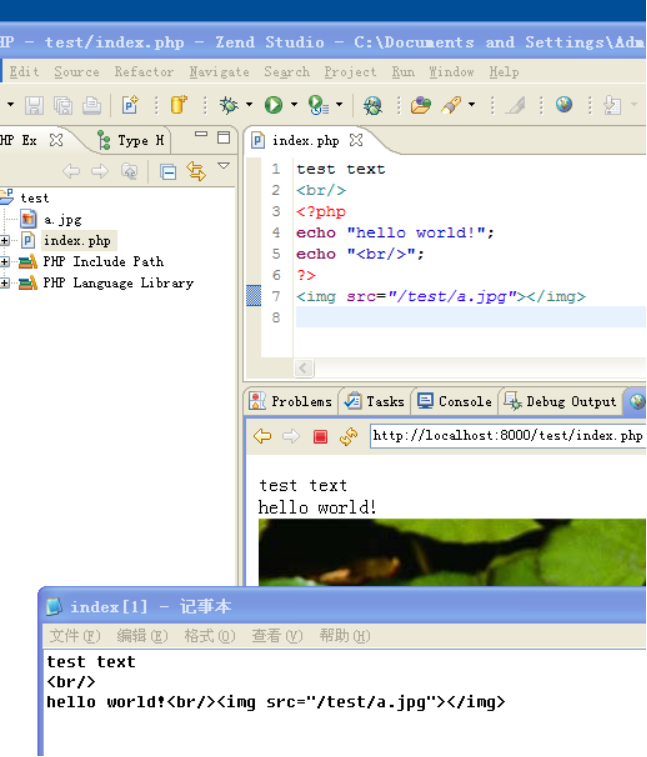Maximize the PHP Explorer panel
This screenshot has width=647, height=757.
[x=224, y=138]
